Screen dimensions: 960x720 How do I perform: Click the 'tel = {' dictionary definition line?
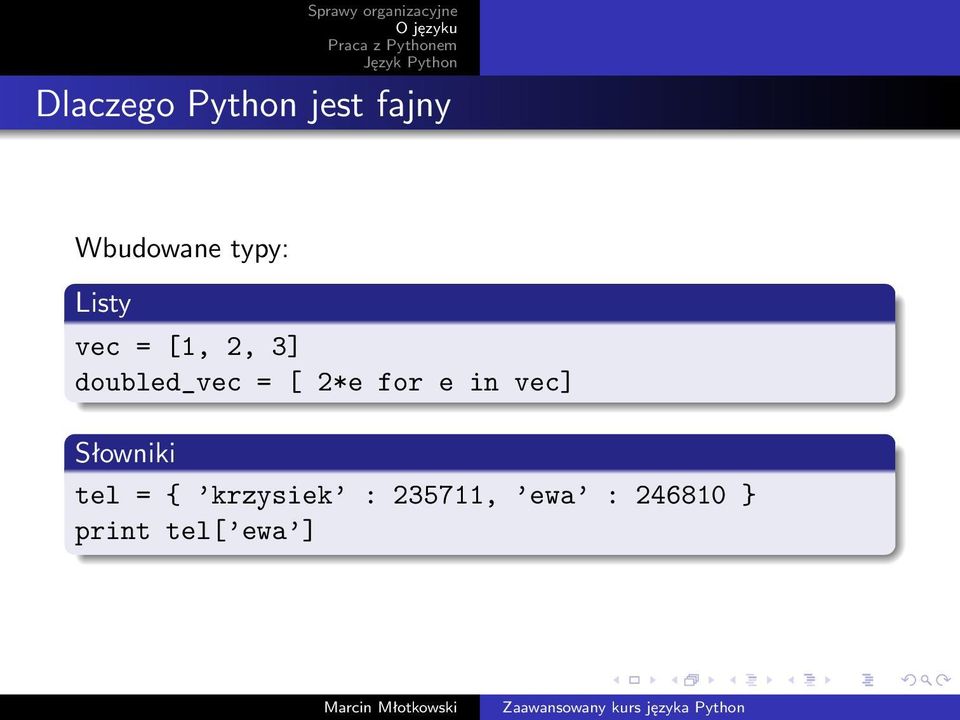(x=415, y=495)
